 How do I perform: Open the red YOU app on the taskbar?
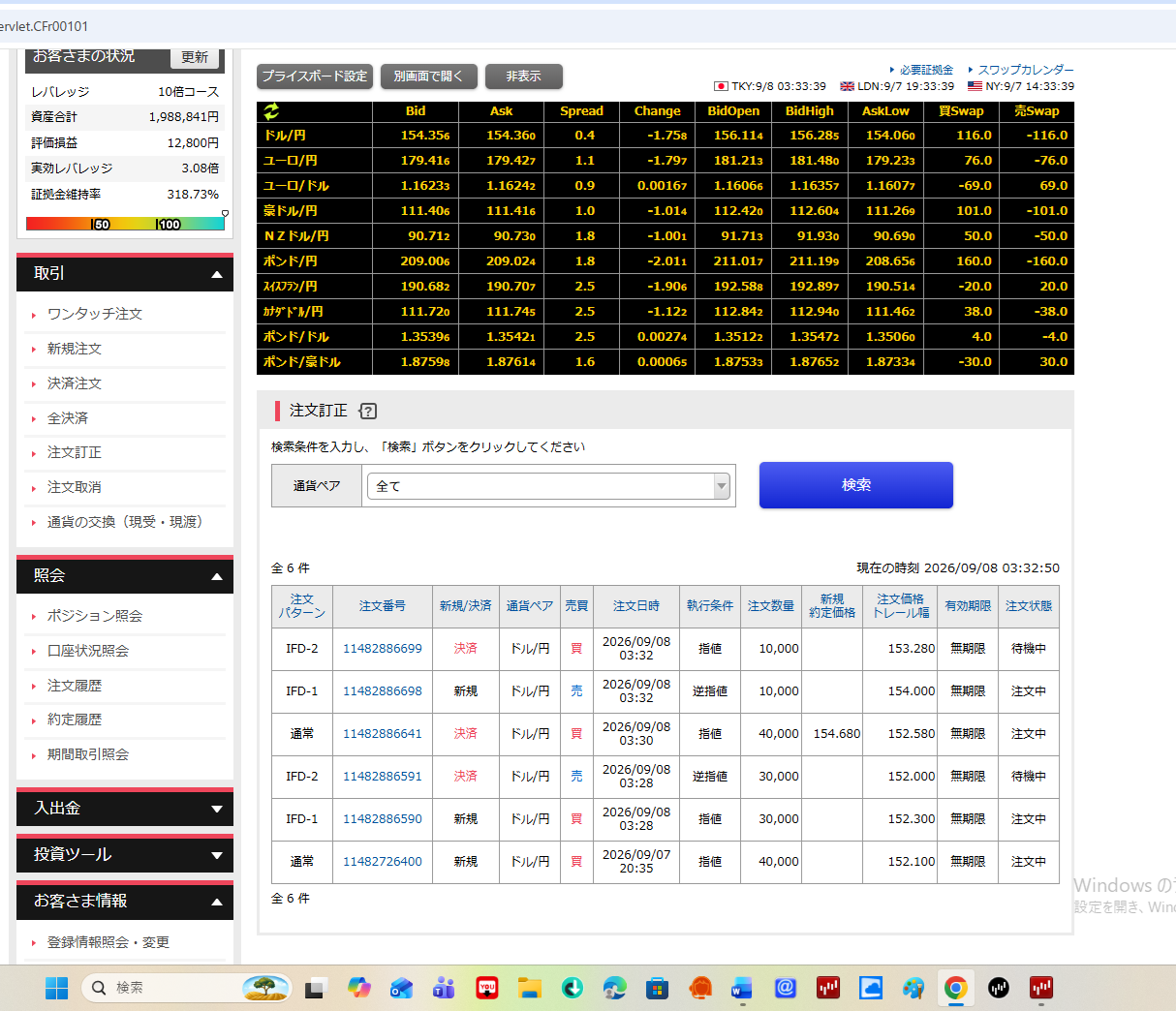(x=487, y=988)
